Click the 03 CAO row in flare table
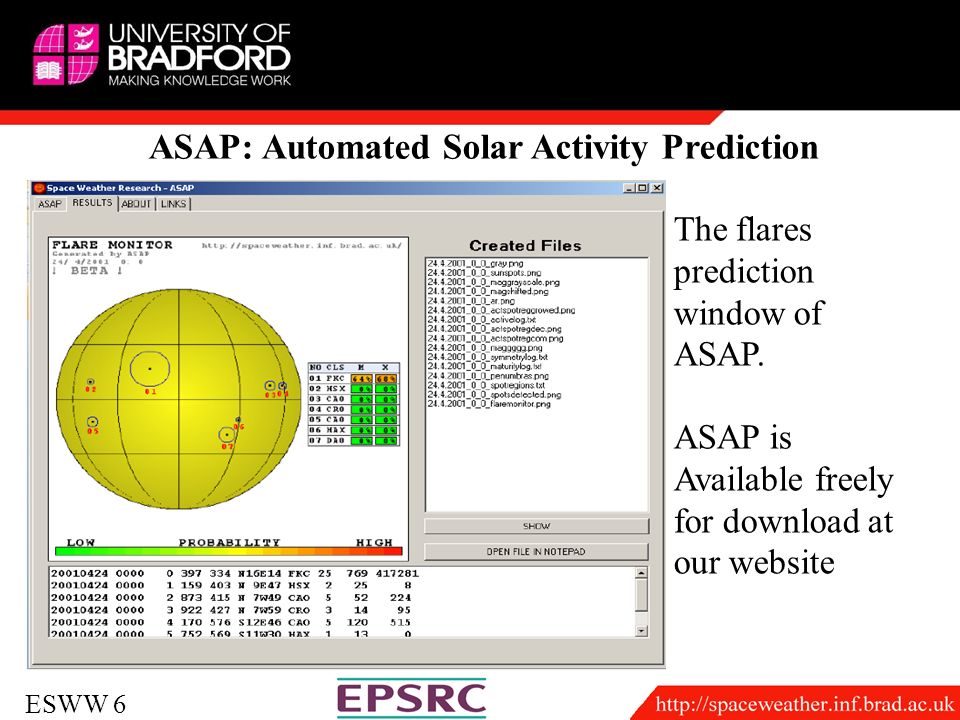Screen dimensions: 960x720 (x=353, y=399)
